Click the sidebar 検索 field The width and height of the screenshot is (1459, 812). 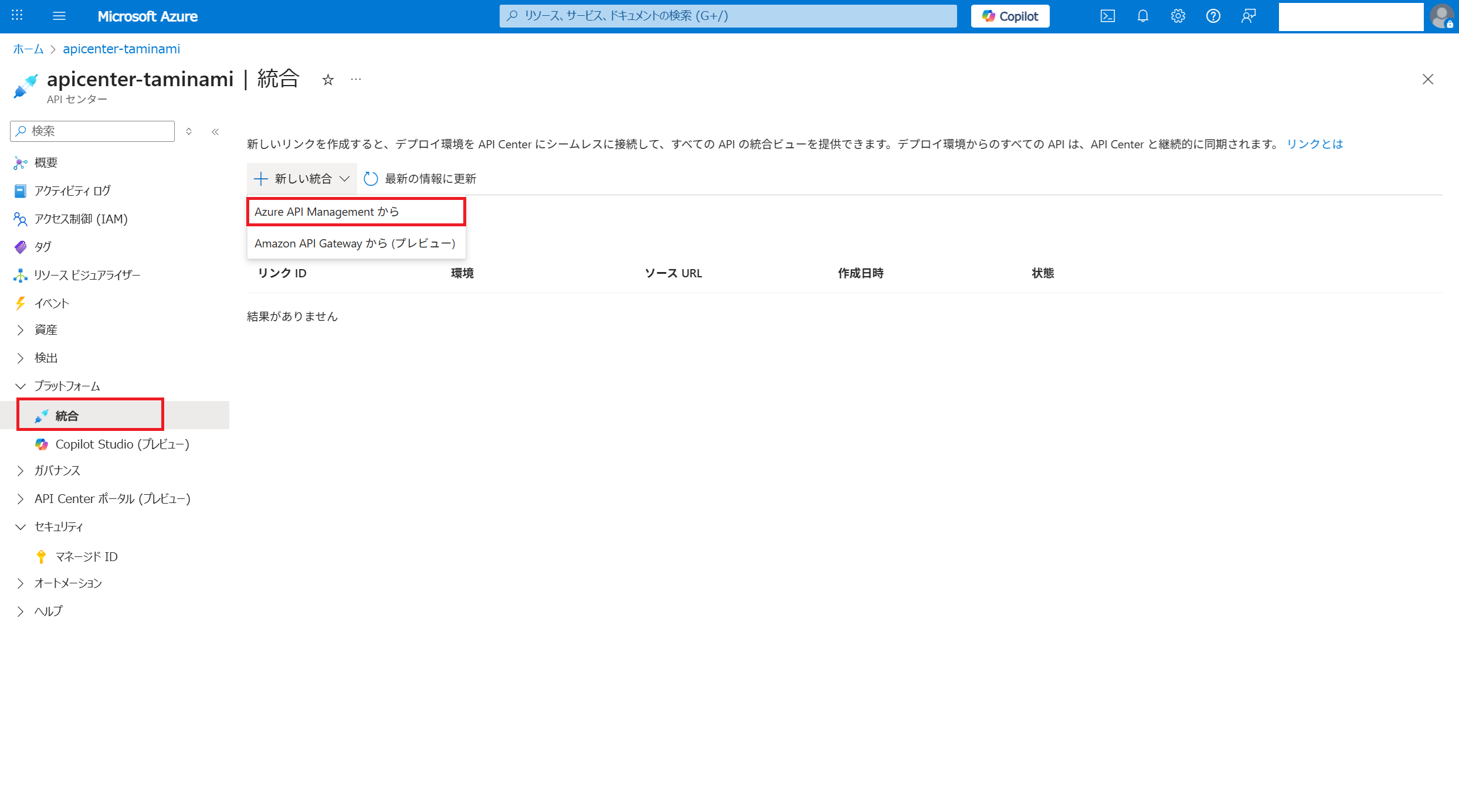[92, 131]
